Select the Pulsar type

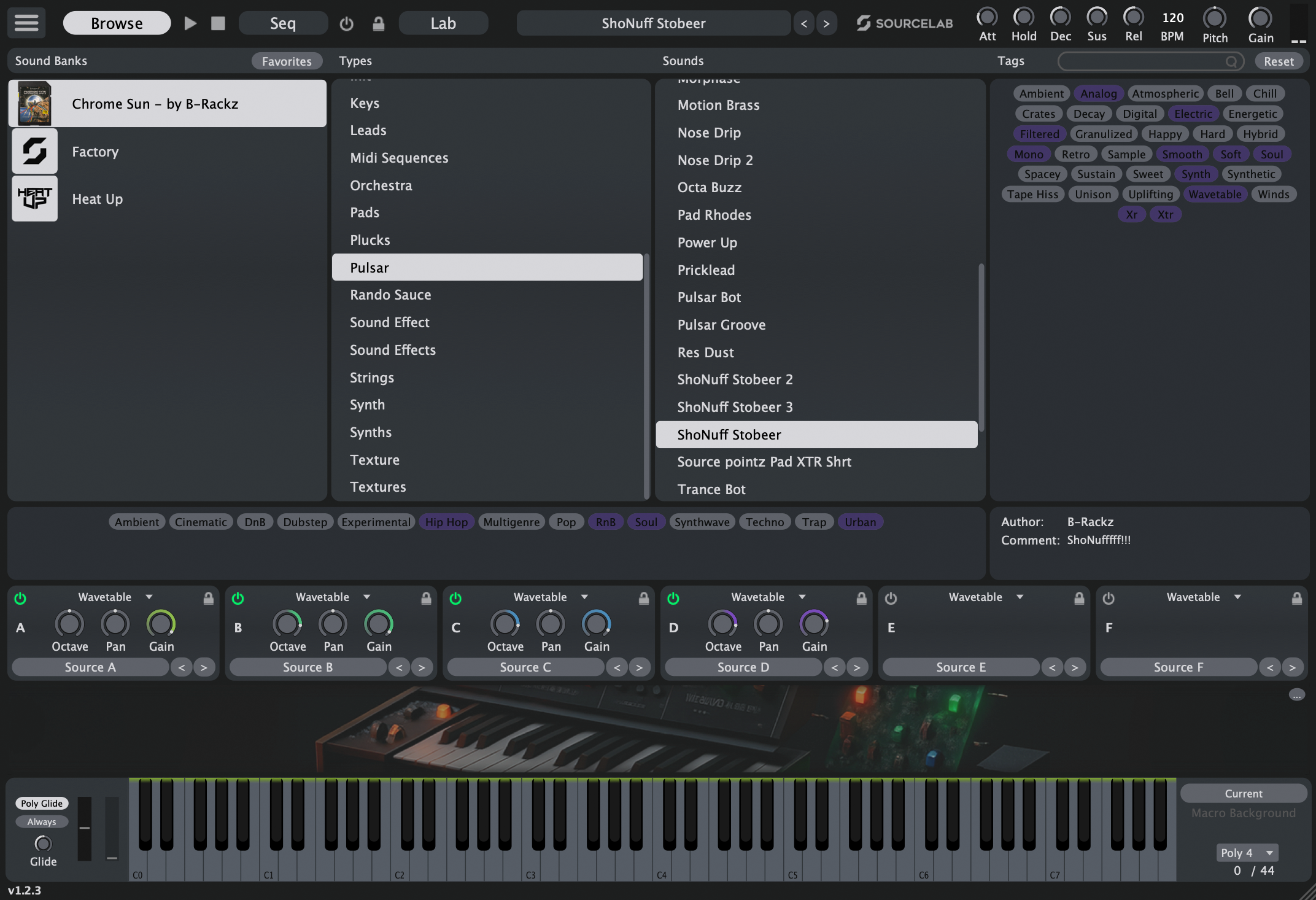(x=487, y=267)
